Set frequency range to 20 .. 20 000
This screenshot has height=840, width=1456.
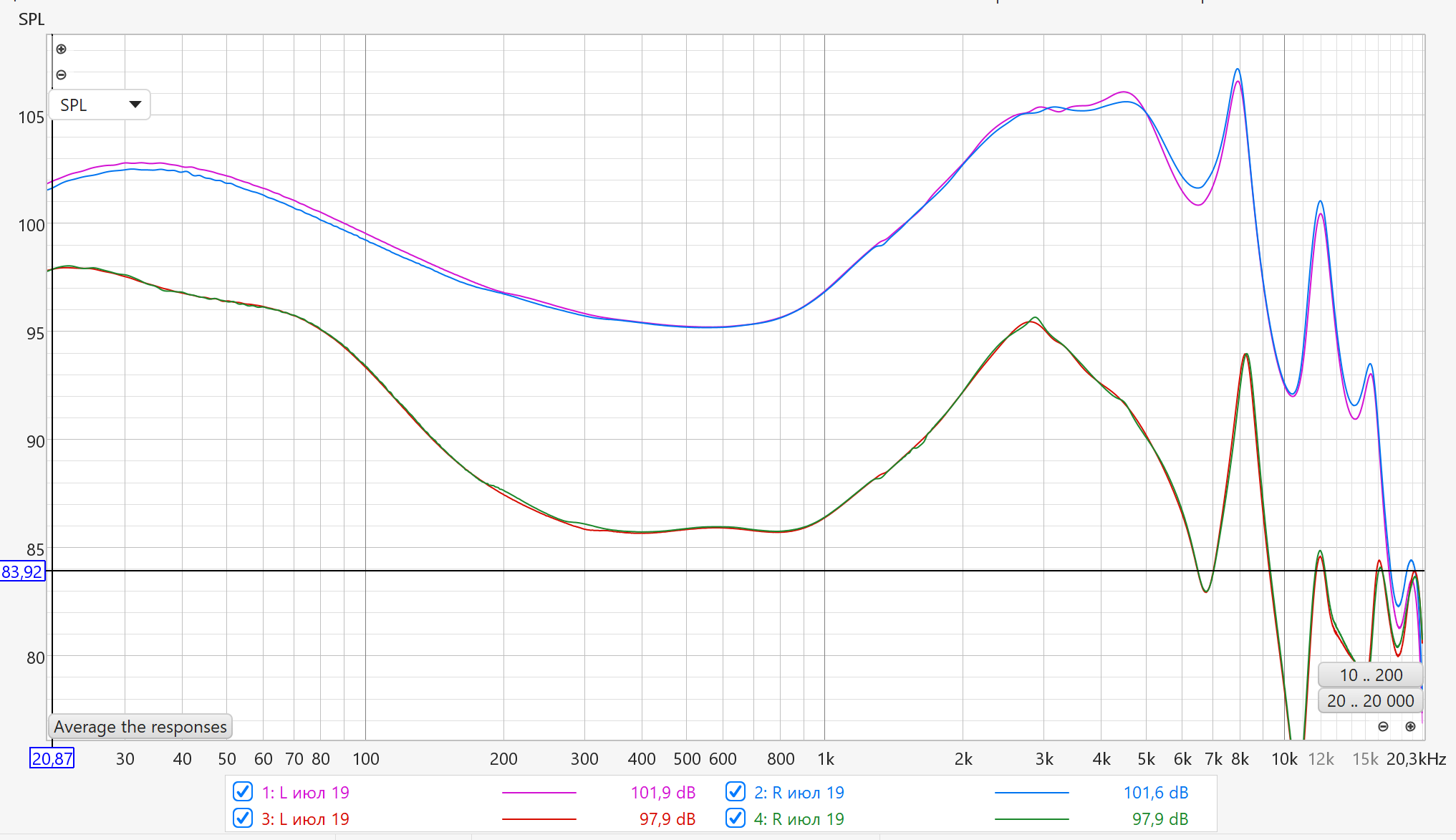[1371, 700]
